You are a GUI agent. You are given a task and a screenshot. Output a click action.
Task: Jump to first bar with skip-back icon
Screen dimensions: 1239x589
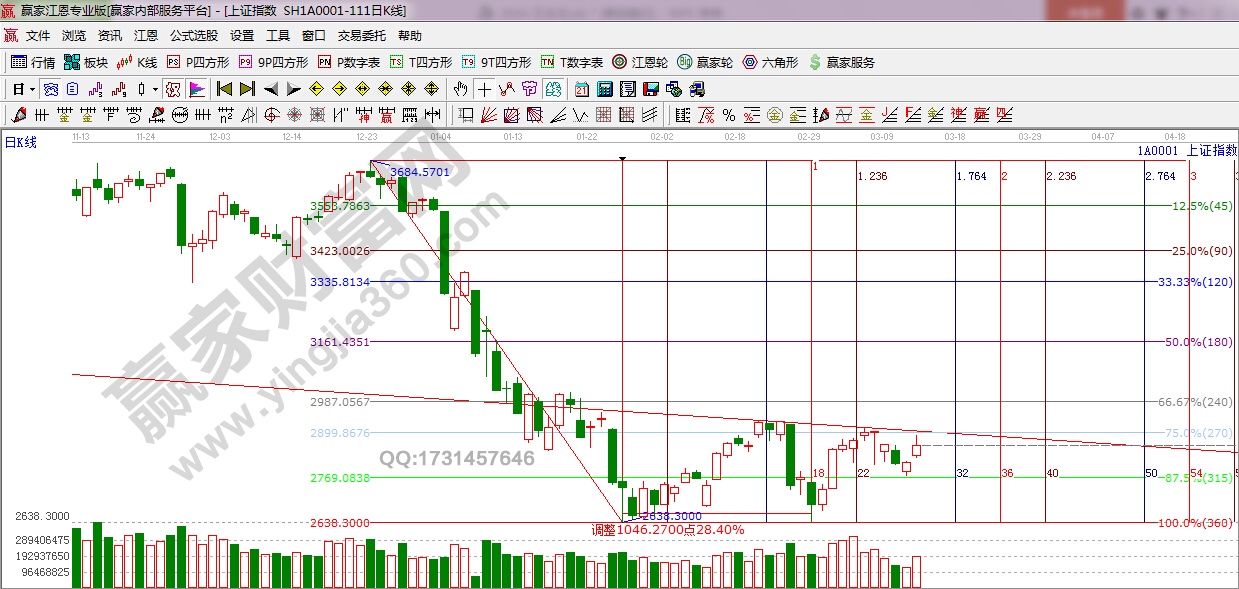[x=224, y=89]
